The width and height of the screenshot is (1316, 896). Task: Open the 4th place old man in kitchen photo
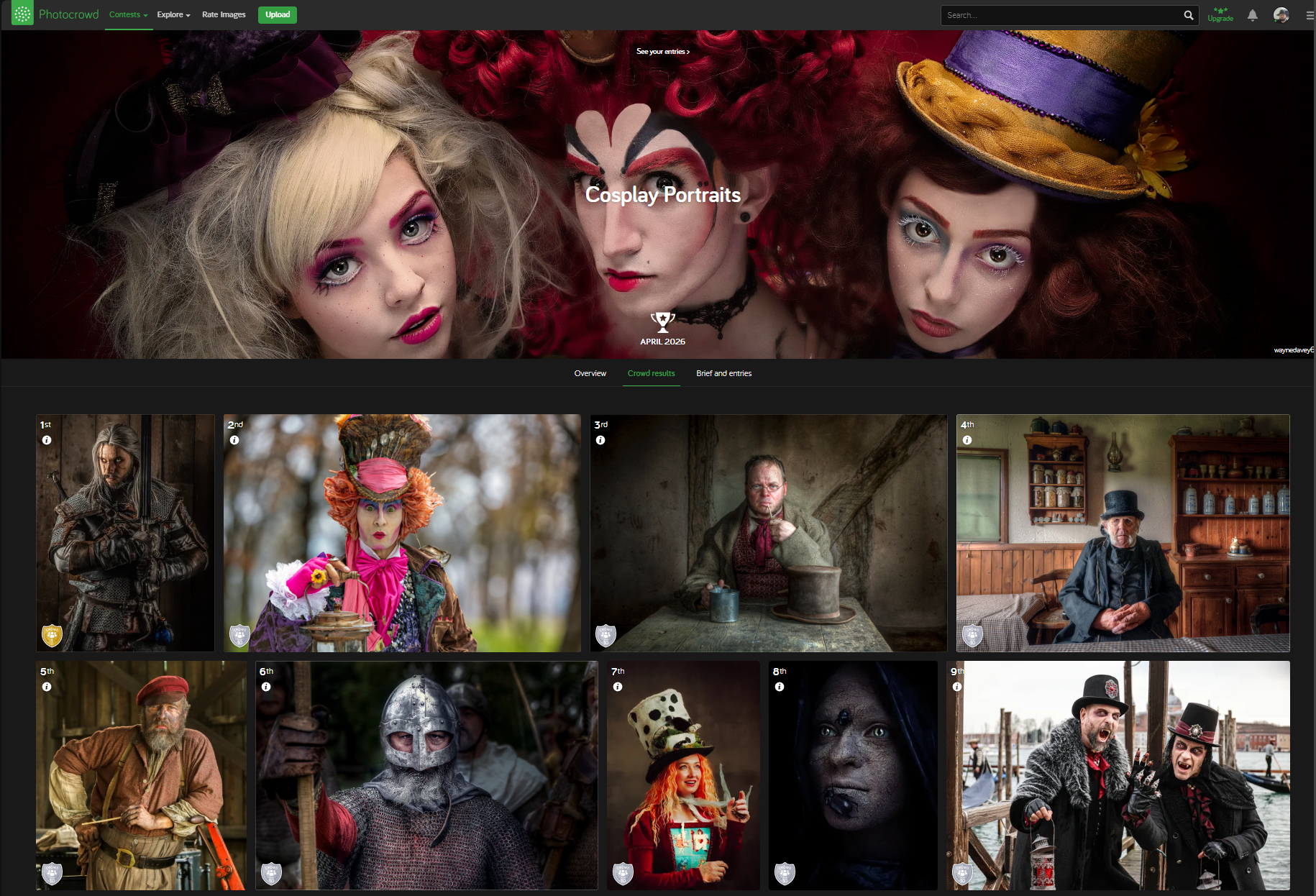(x=1123, y=533)
